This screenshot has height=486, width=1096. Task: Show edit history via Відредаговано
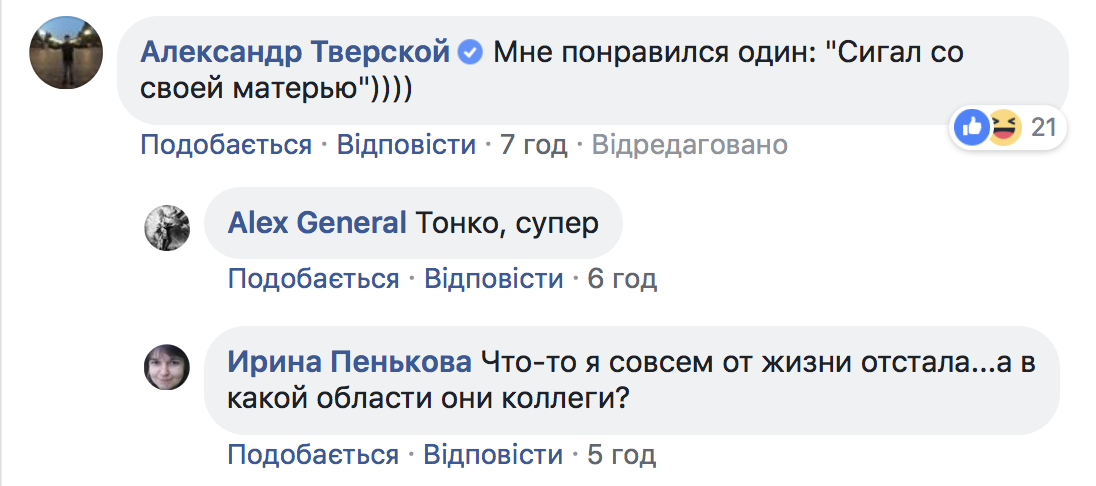[690, 146]
